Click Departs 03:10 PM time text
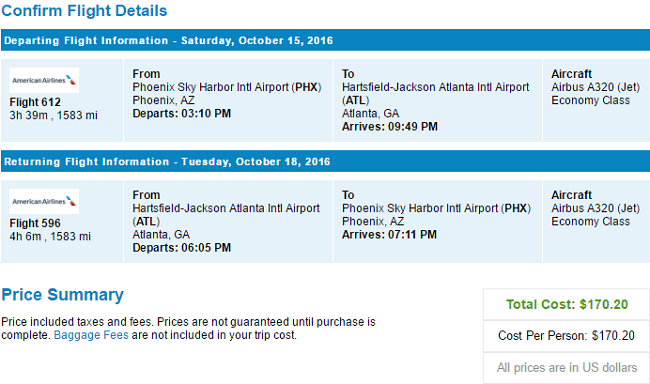 tap(182, 114)
